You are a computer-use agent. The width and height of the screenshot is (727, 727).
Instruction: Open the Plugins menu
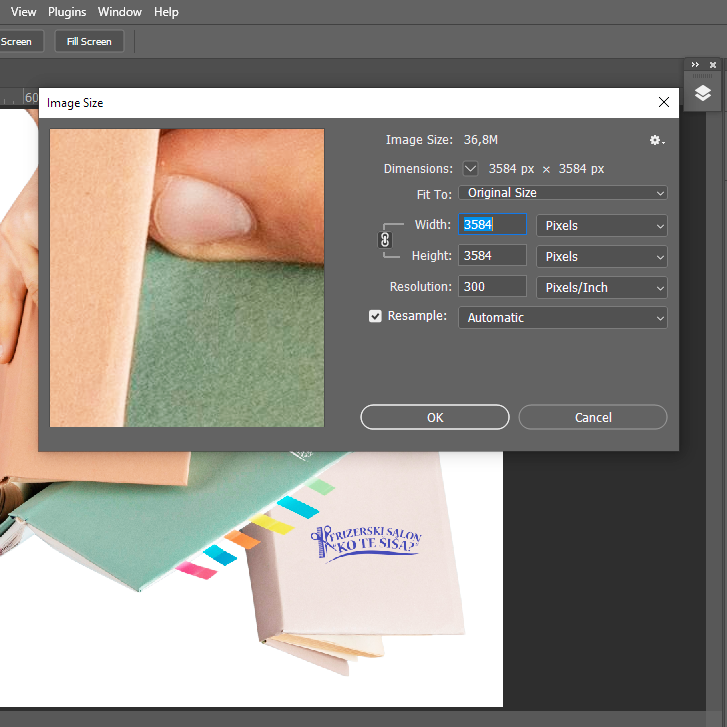click(x=67, y=12)
